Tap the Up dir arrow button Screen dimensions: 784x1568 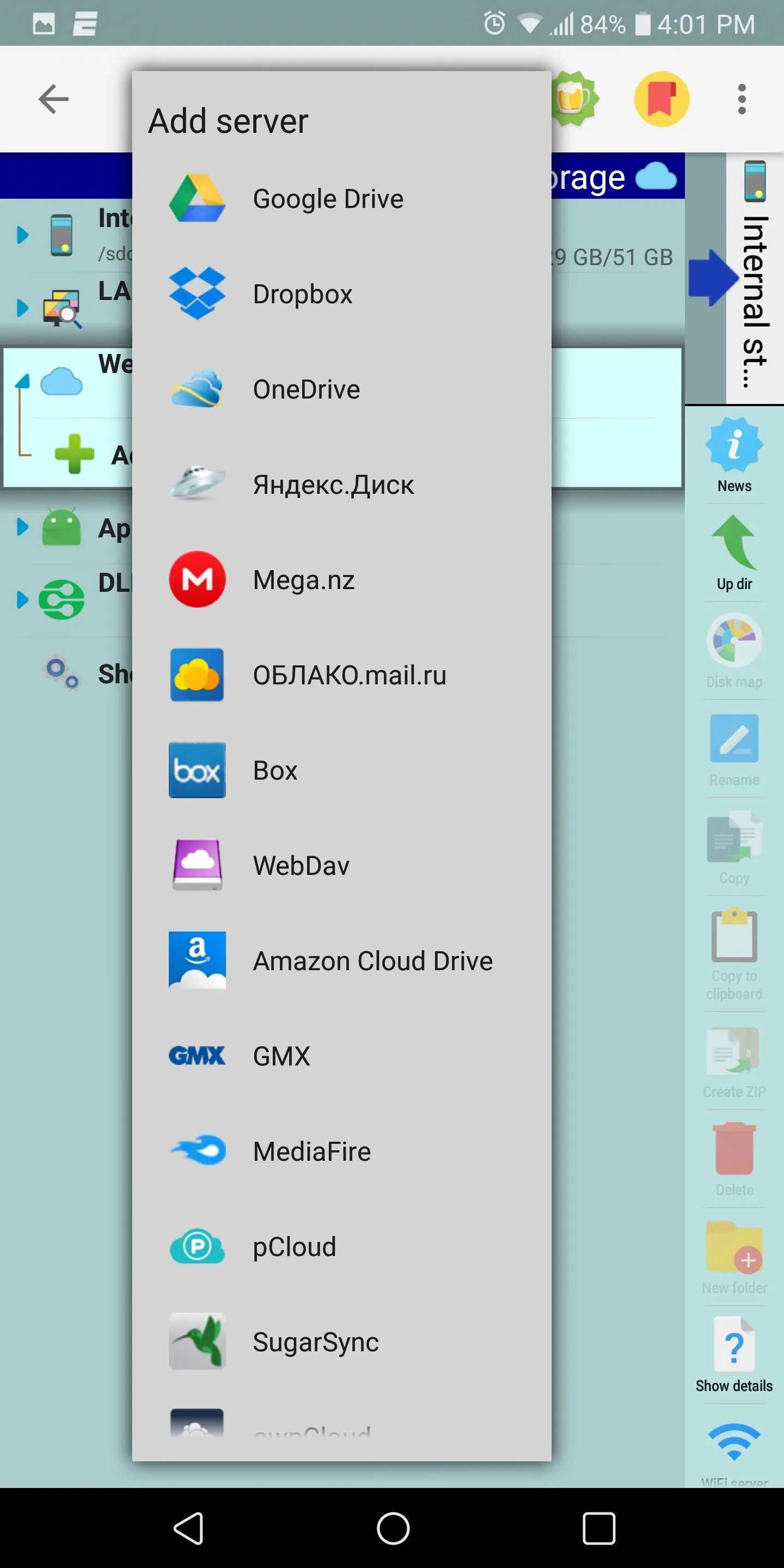pyautogui.click(x=734, y=553)
